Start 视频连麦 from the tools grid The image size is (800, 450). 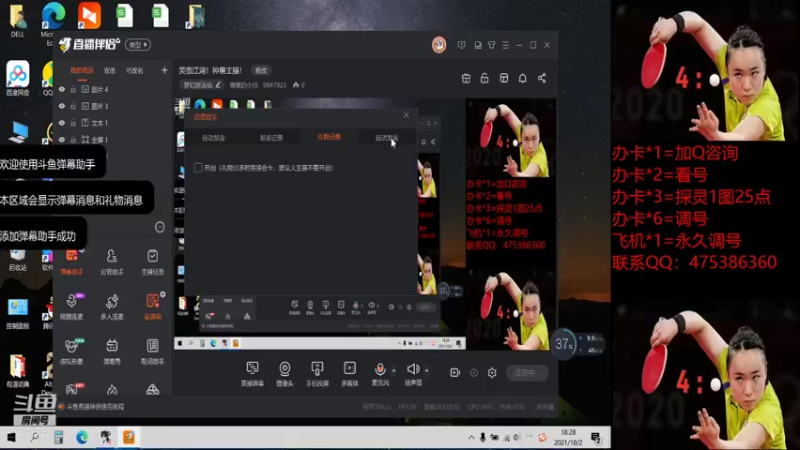(71, 307)
